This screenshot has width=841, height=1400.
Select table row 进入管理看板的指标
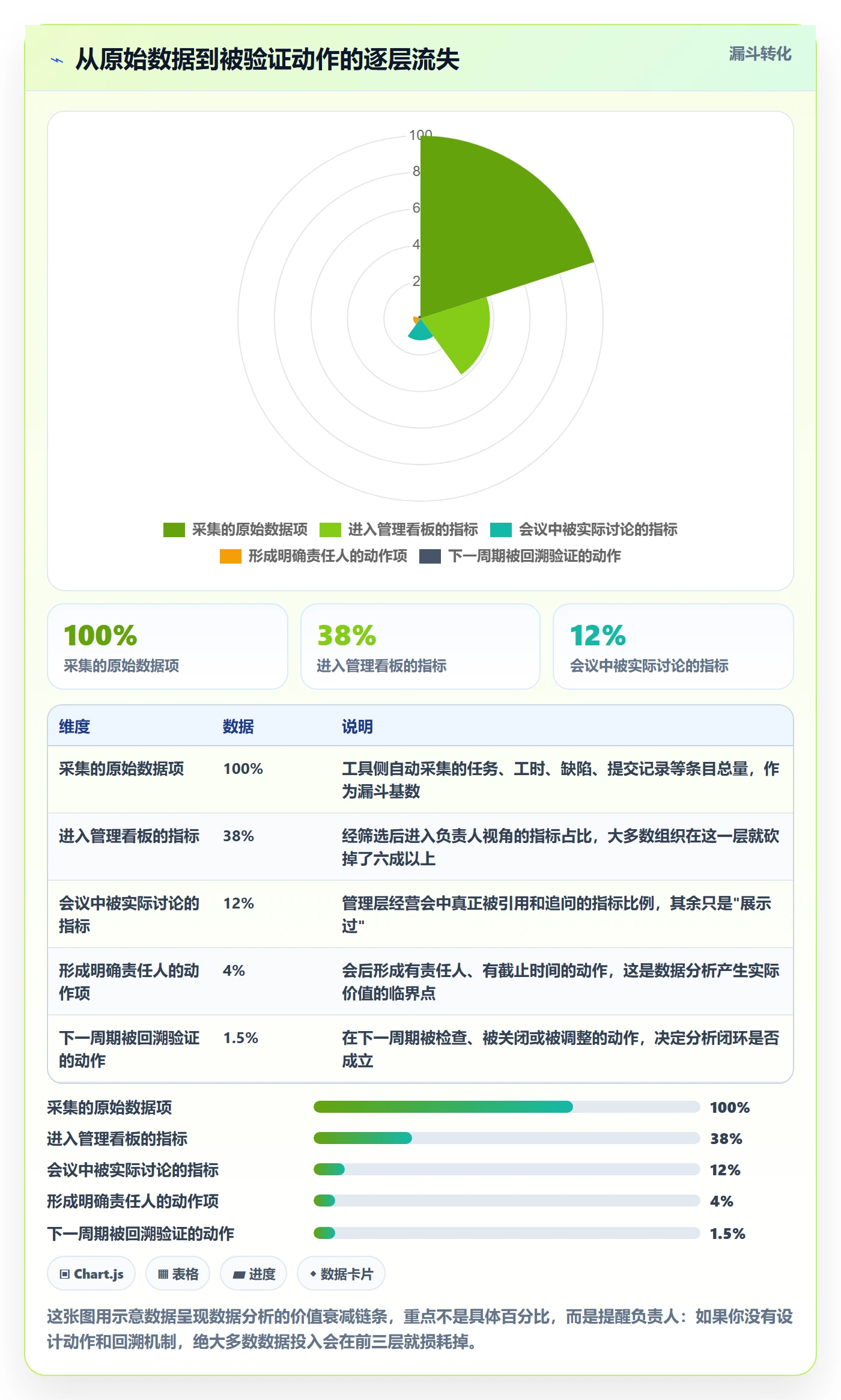coord(421,847)
